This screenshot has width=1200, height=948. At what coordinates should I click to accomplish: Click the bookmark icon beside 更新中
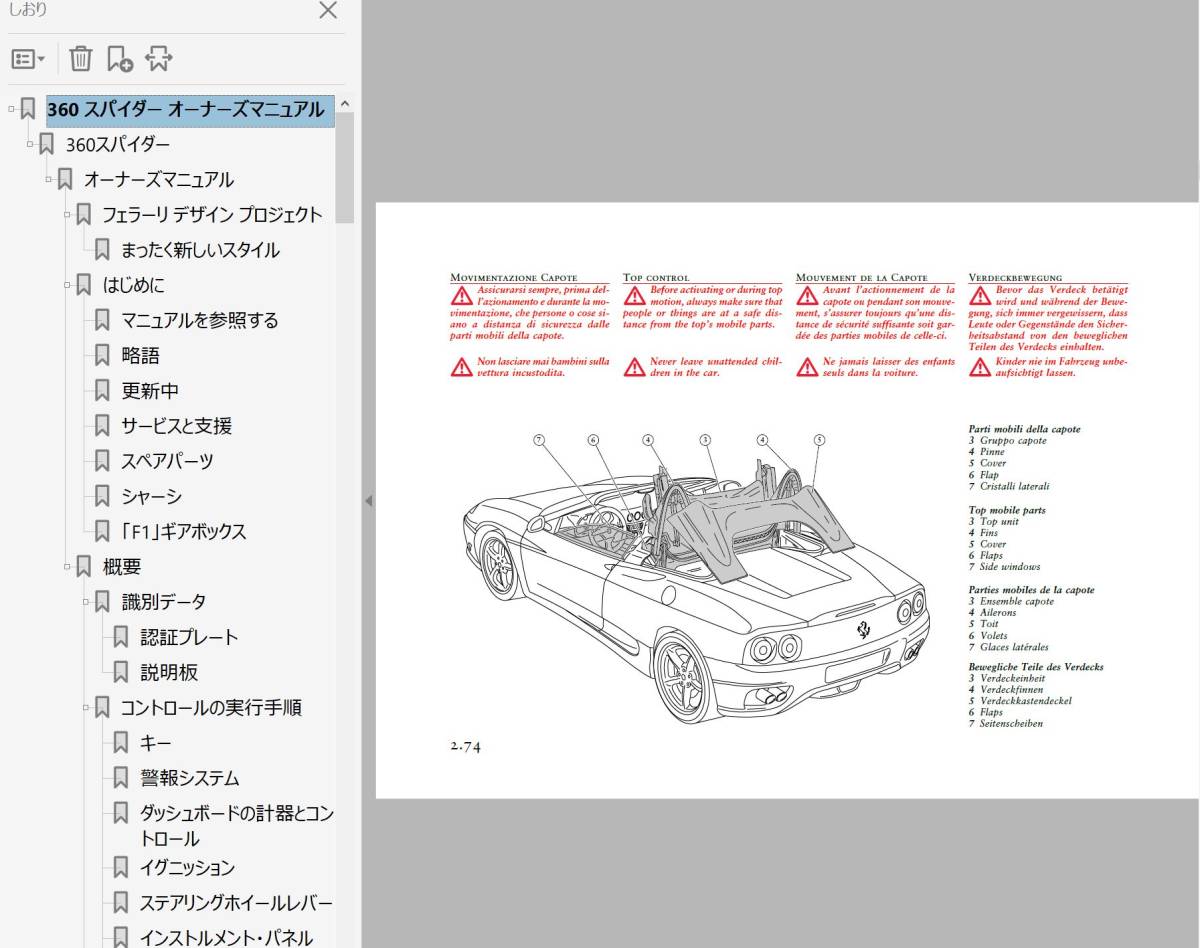pos(102,390)
